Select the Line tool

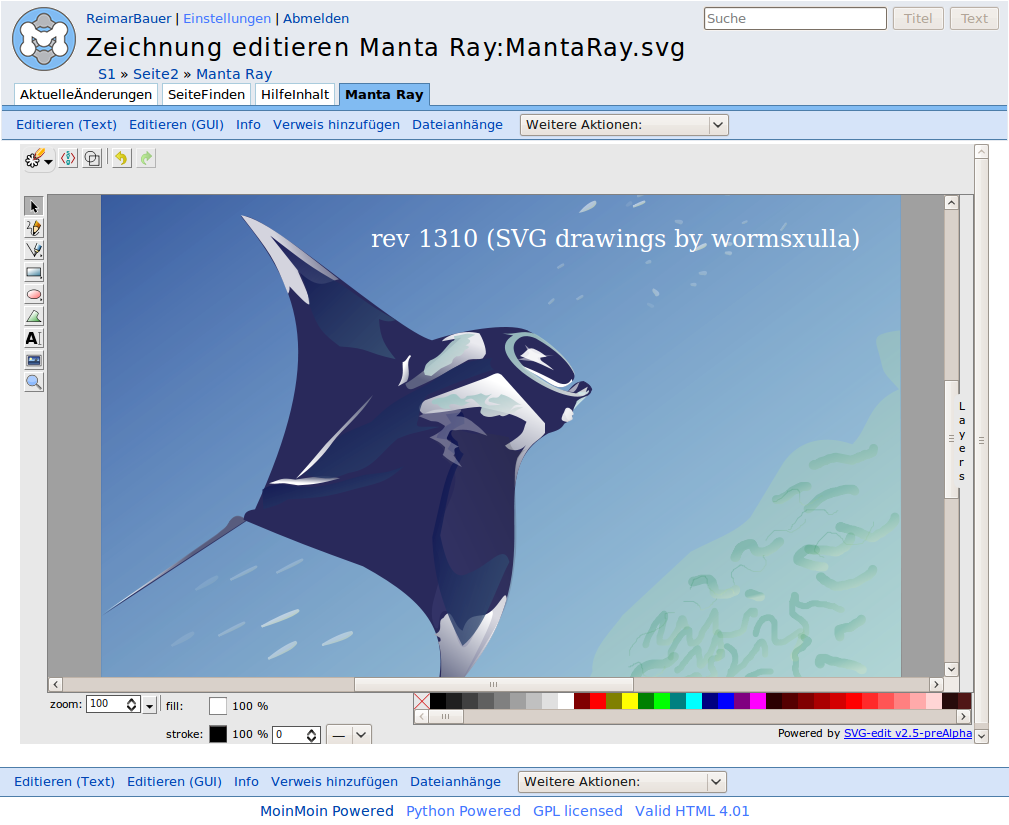[x=34, y=250]
